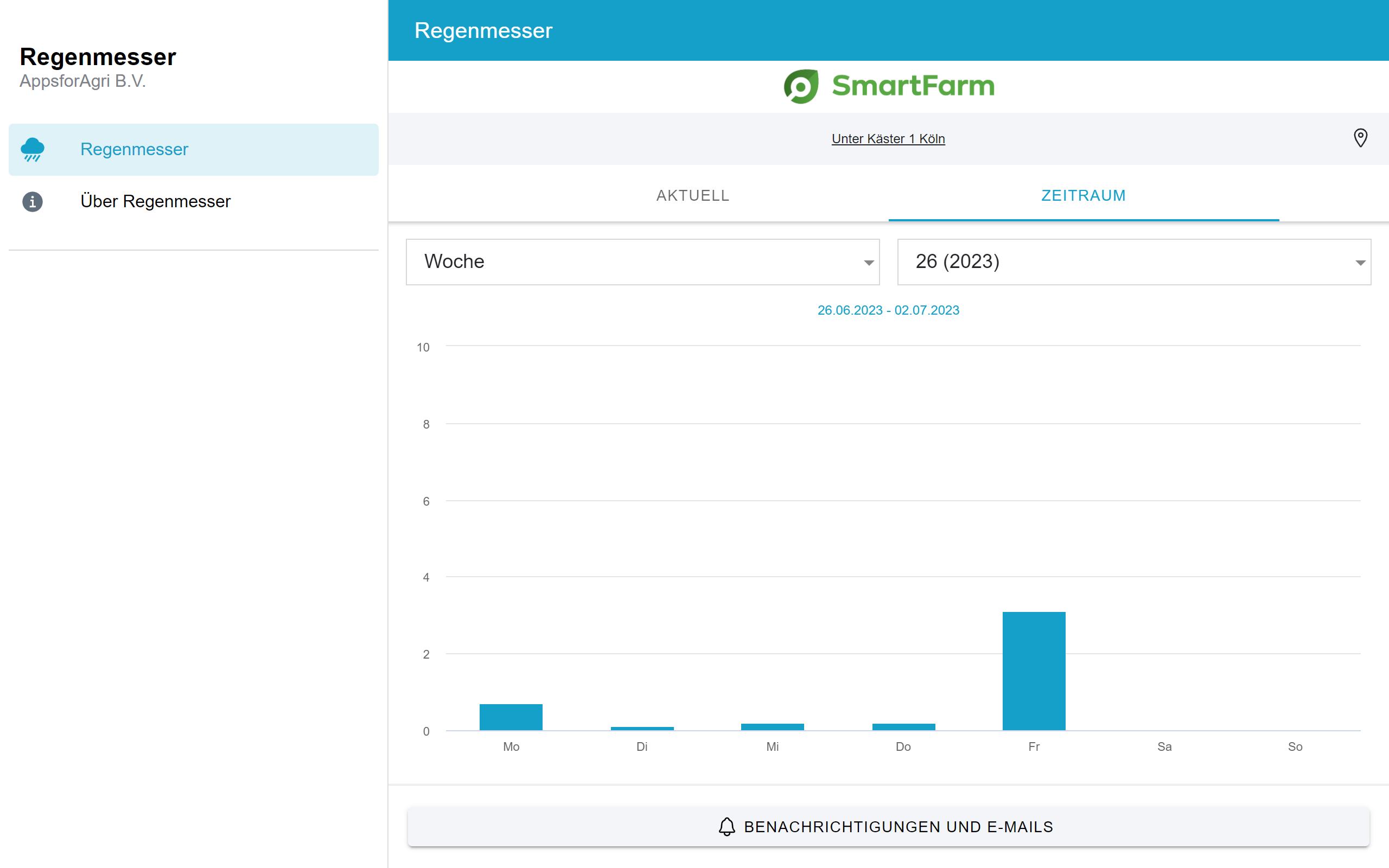Click the So axis label

[1296, 747]
